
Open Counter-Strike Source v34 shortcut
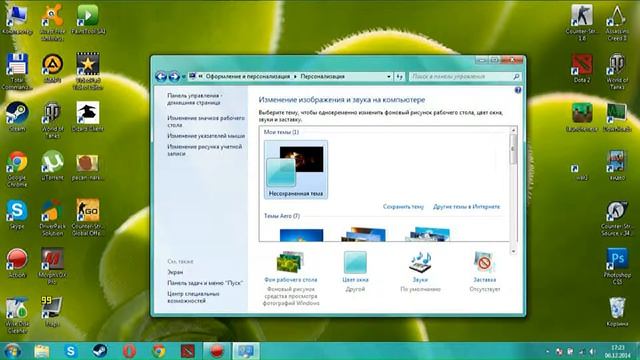click(617, 218)
